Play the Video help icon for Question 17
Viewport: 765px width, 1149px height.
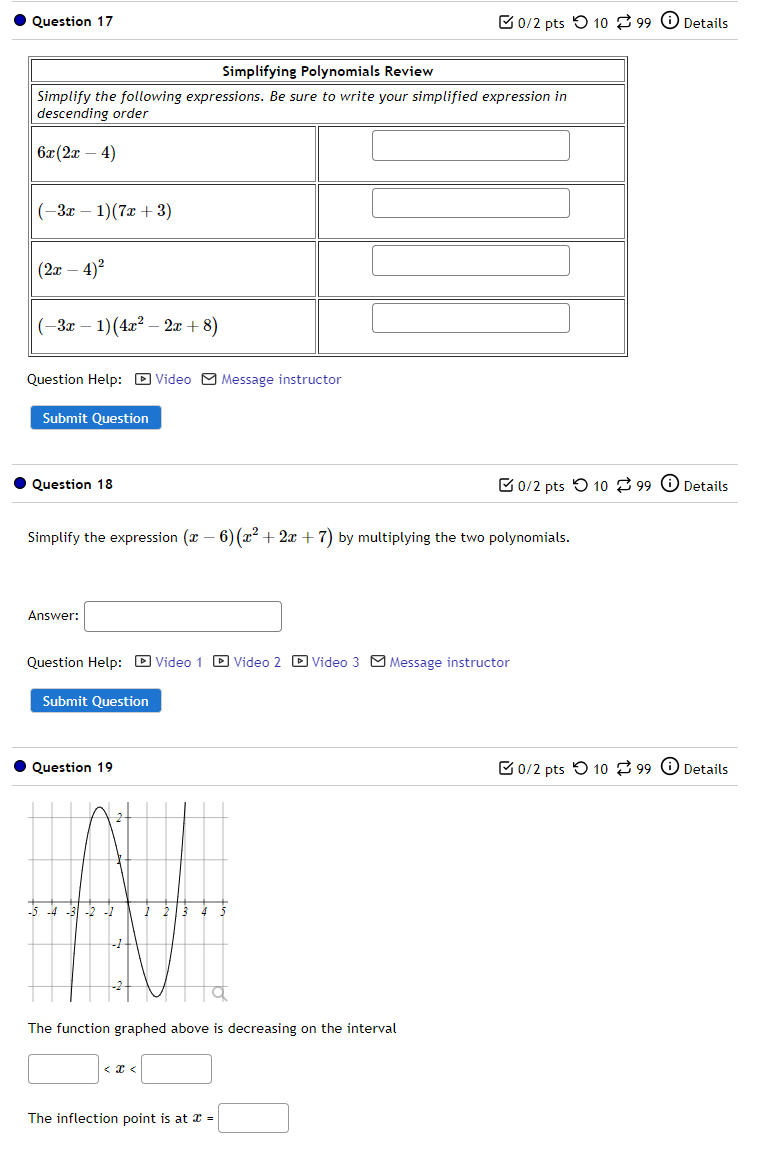[142, 379]
